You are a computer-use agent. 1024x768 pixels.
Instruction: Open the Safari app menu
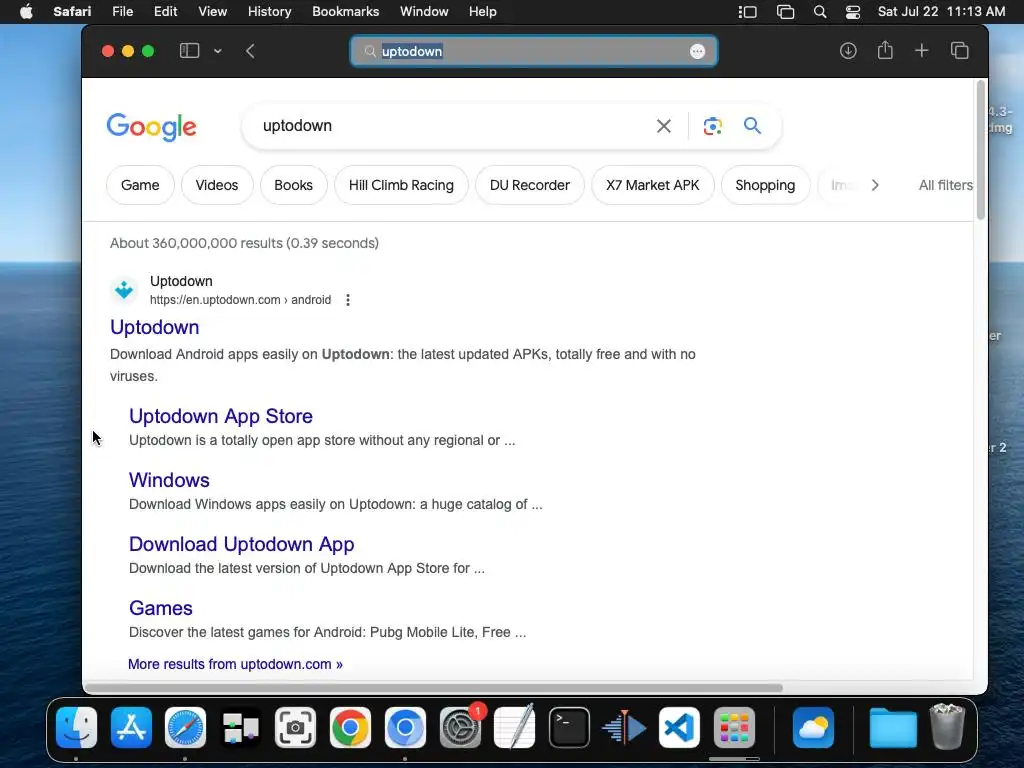tap(72, 12)
